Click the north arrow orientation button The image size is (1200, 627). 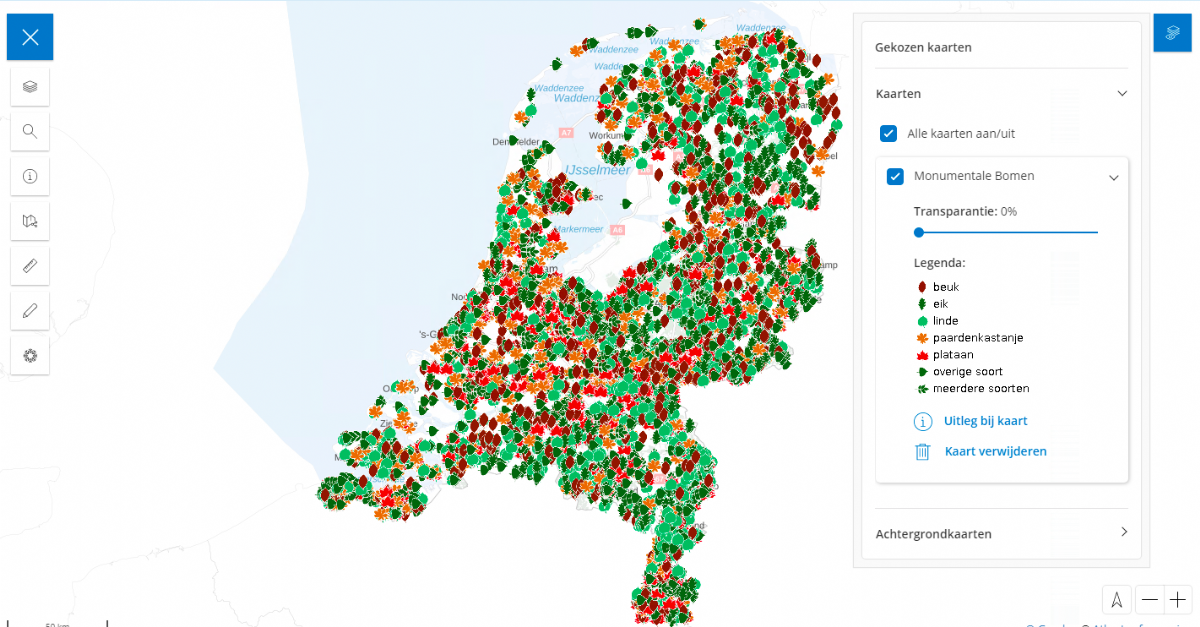coord(1117,600)
